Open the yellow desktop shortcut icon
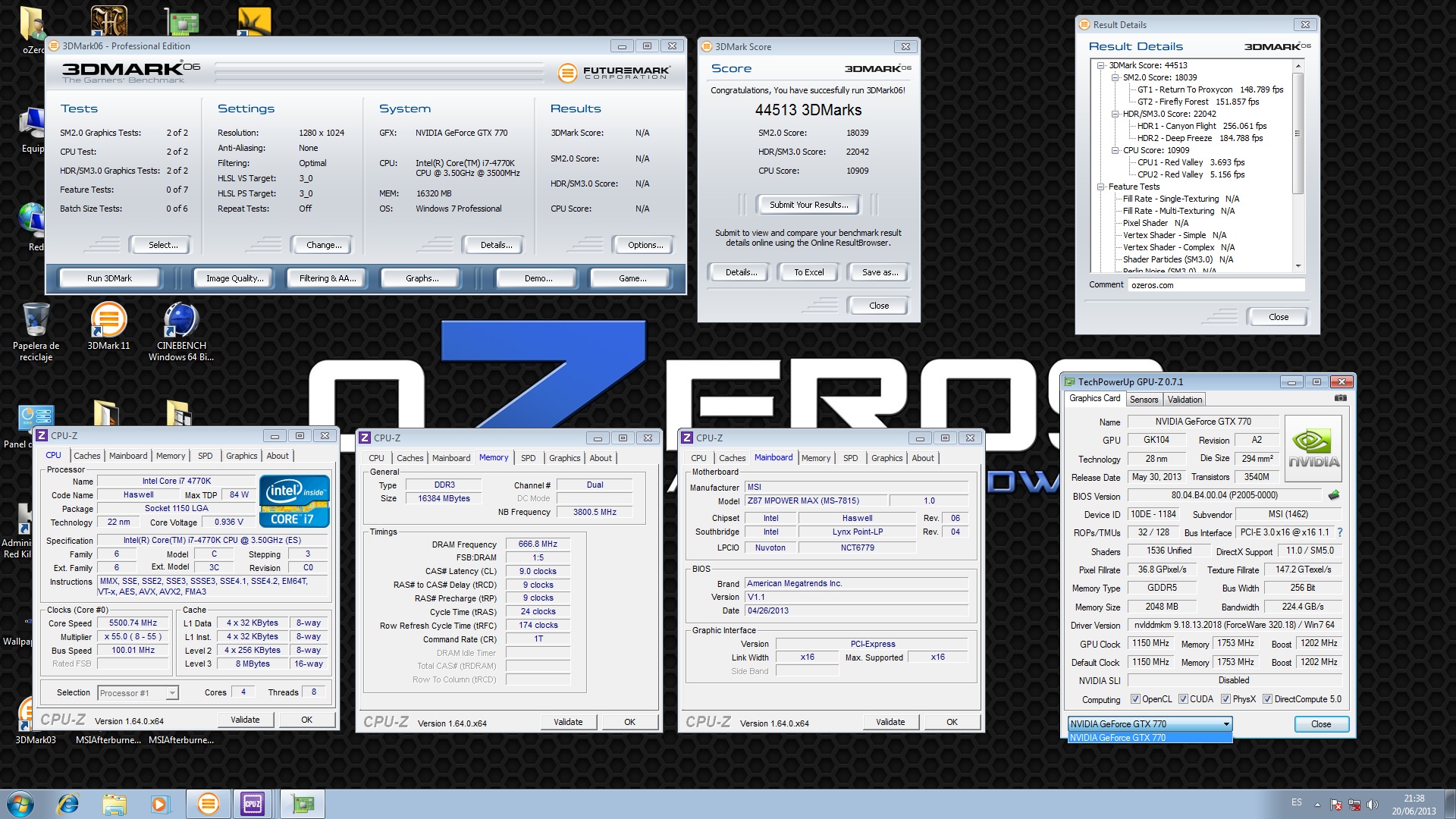Screen dimensions: 1456x819 click(254, 22)
